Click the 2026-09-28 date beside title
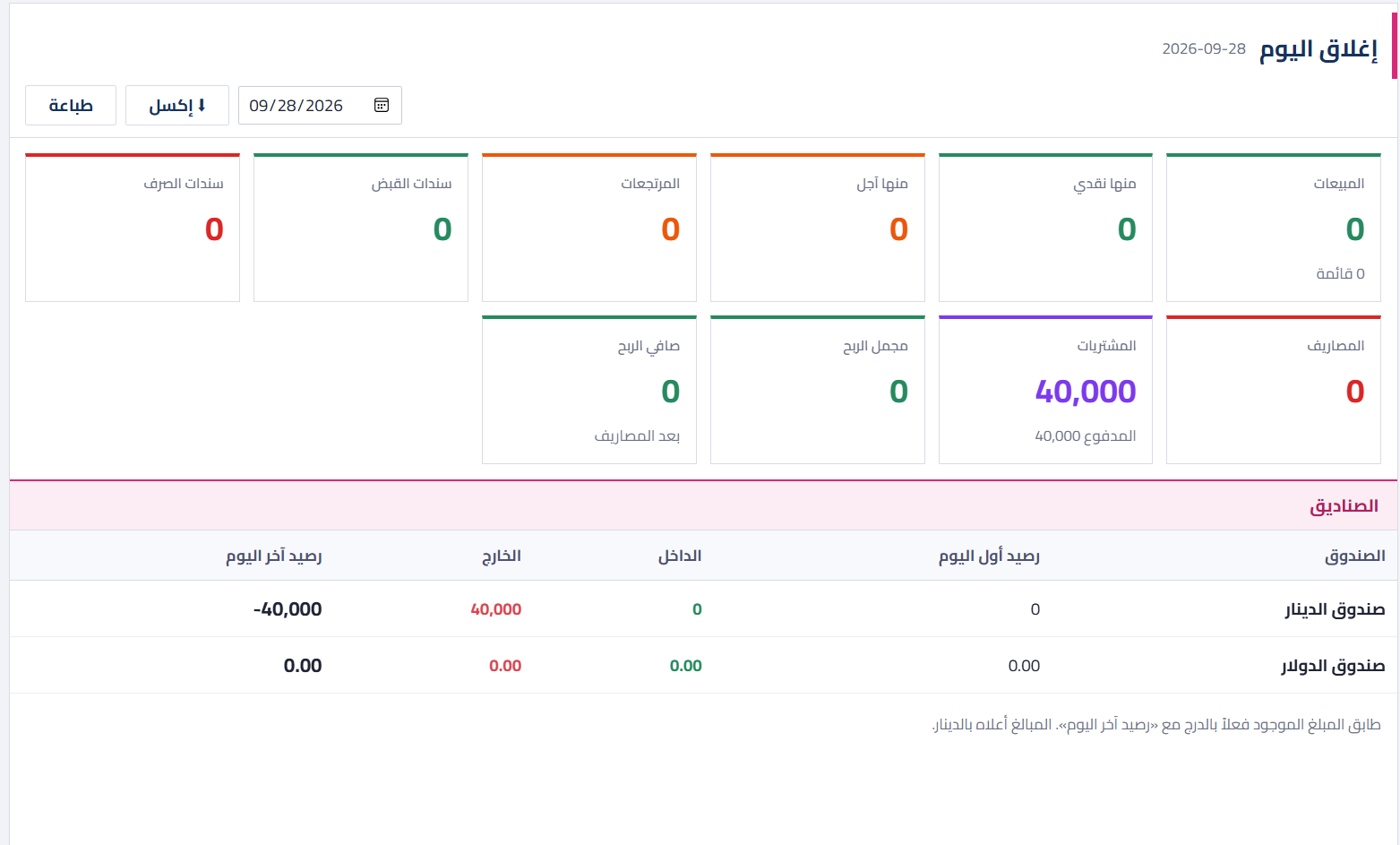The height and width of the screenshot is (845, 1400). click(1204, 49)
